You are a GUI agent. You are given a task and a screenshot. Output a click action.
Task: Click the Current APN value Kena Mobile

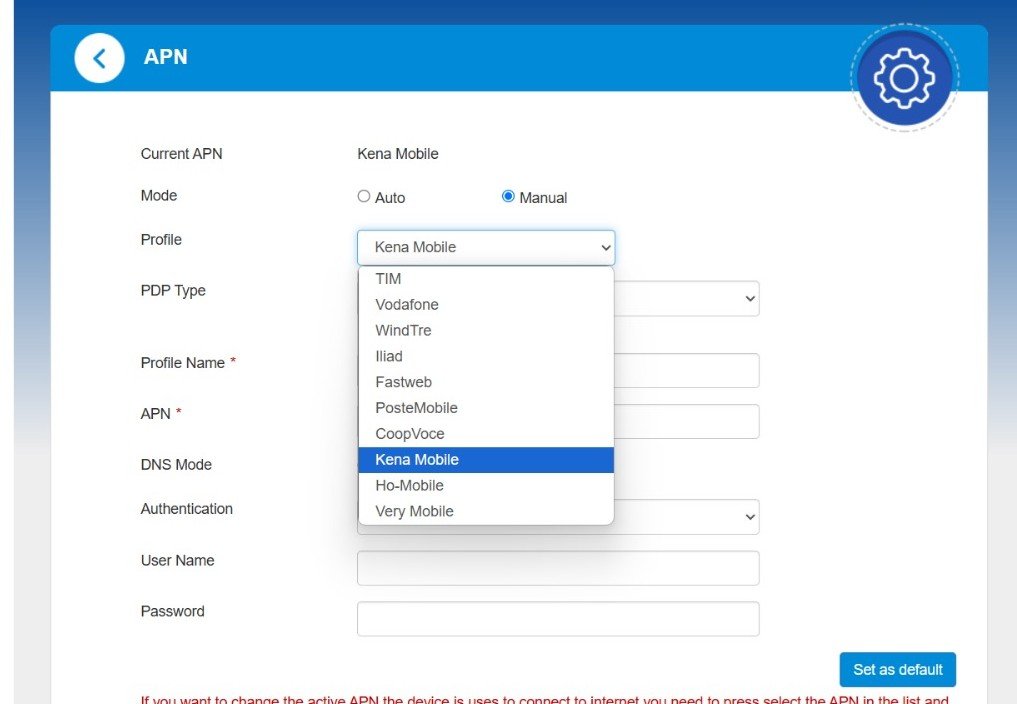click(x=398, y=154)
